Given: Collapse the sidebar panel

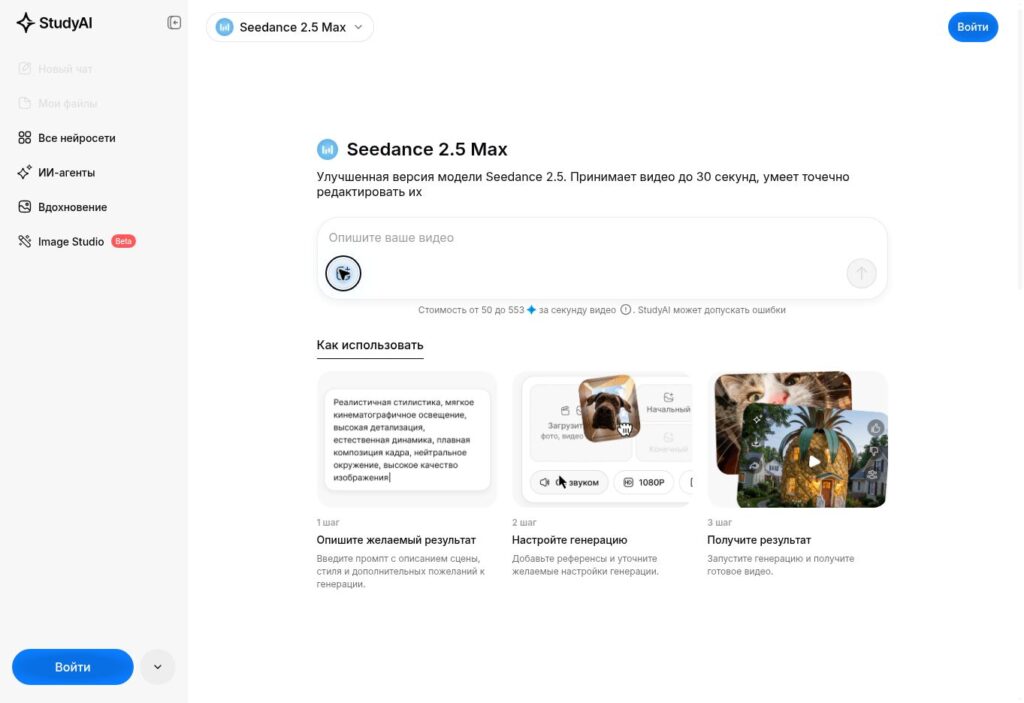Looking at the screenshot, I should click(x=174, y=23).
